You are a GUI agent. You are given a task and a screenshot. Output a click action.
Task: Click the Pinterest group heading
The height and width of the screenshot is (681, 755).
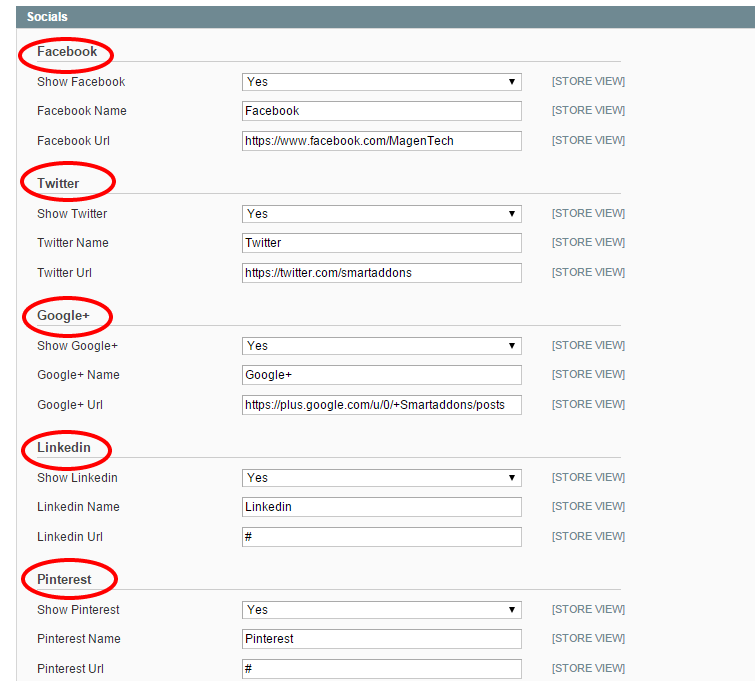[64, 579]
